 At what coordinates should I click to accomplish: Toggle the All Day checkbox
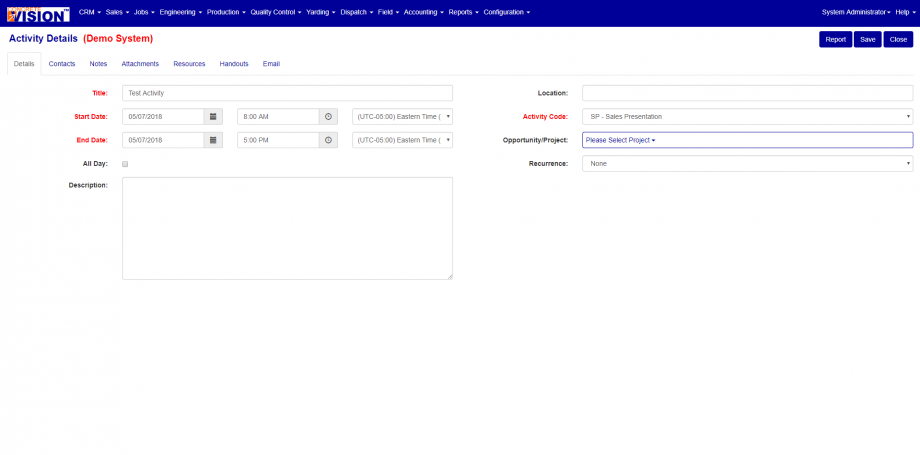tap(125, 164)
